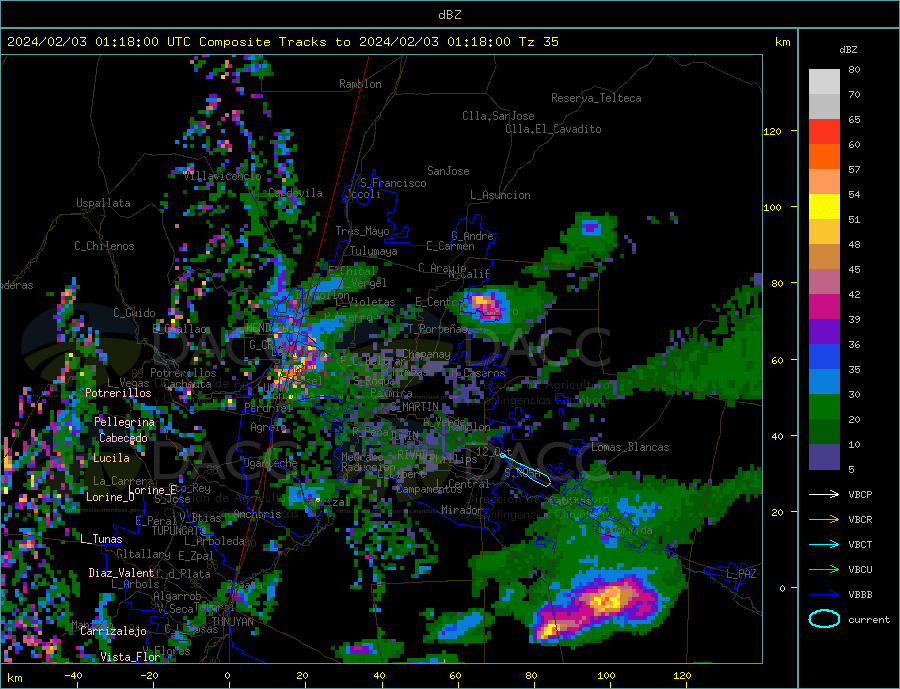Image resolution: width=900 pixels, height=689 pixels.
Task: Click the blue echo near Reserva_Telteca's south
Action: (x=591, y=227)
